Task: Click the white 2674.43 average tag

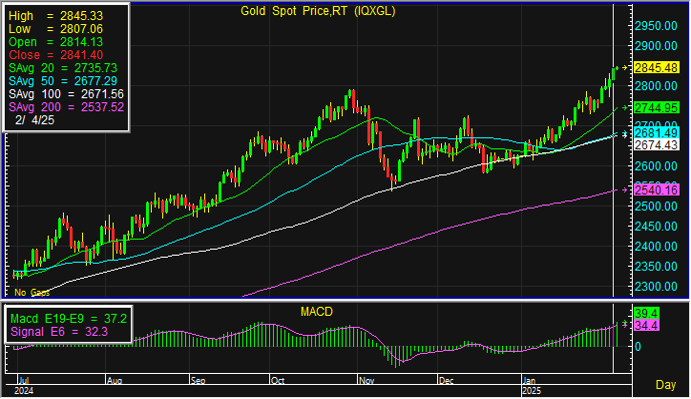Action: 657,145
